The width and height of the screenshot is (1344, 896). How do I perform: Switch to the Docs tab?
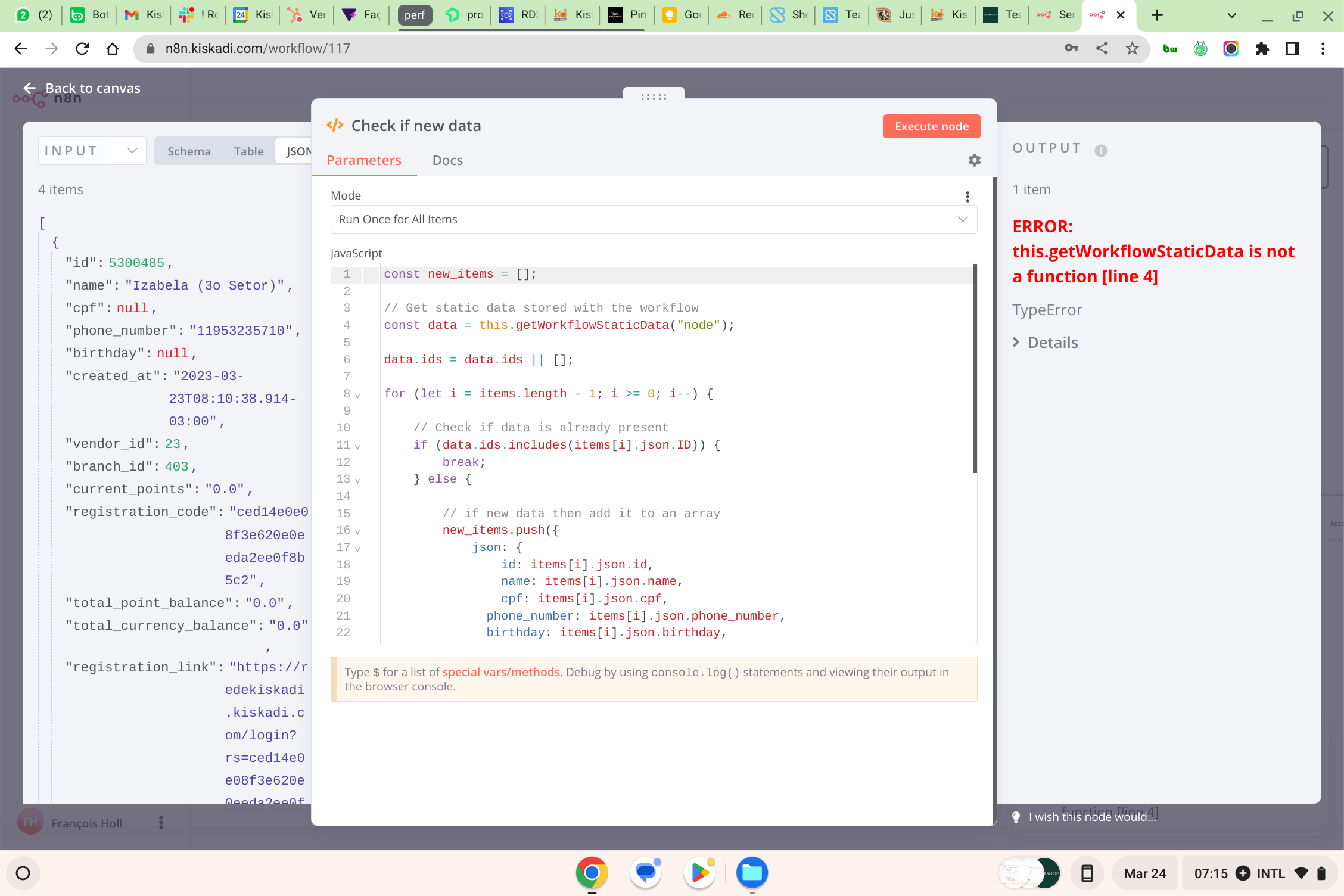[x=447, y=160]
